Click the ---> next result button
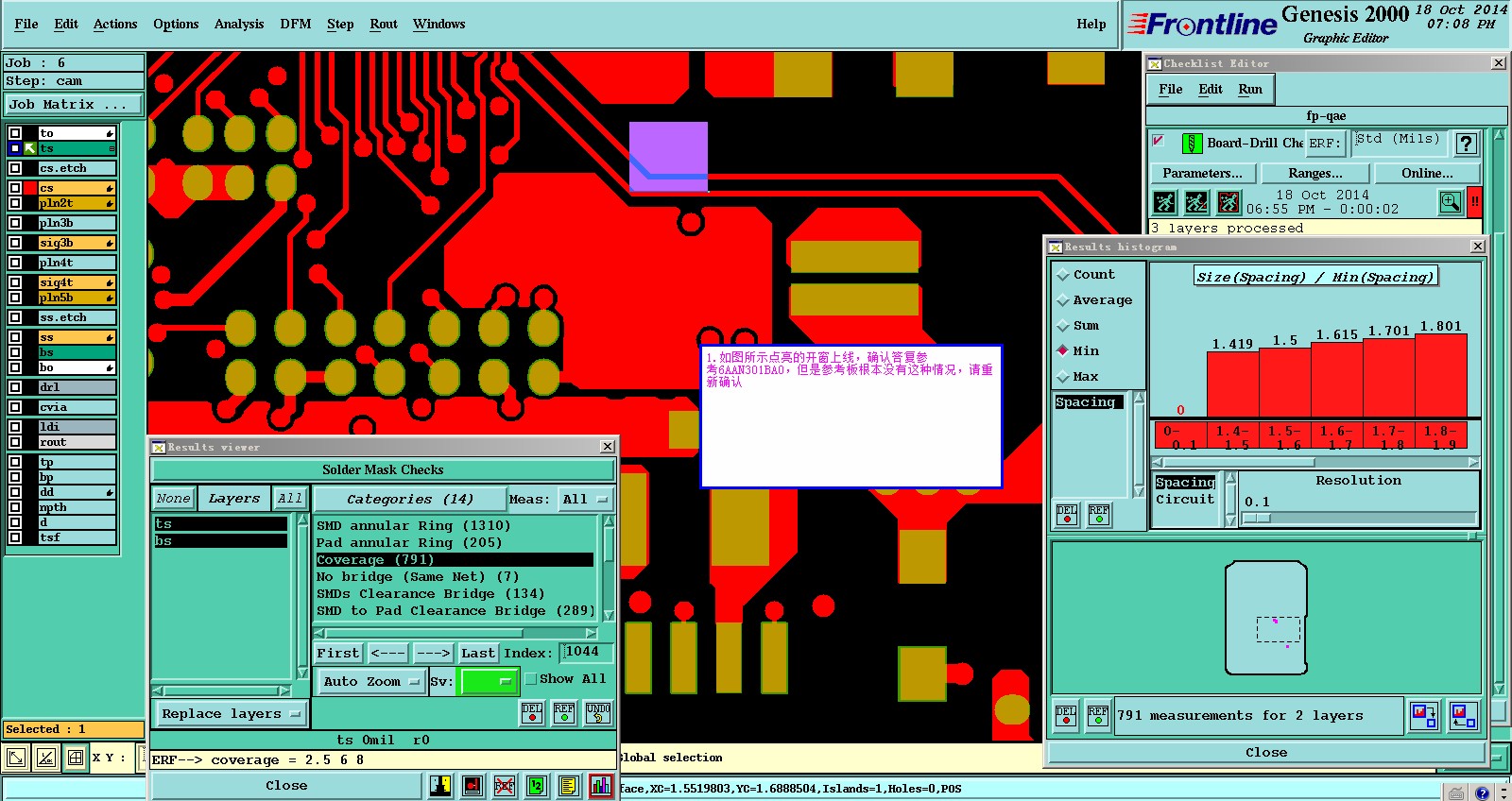The image size is (1512, 801). 434,653
